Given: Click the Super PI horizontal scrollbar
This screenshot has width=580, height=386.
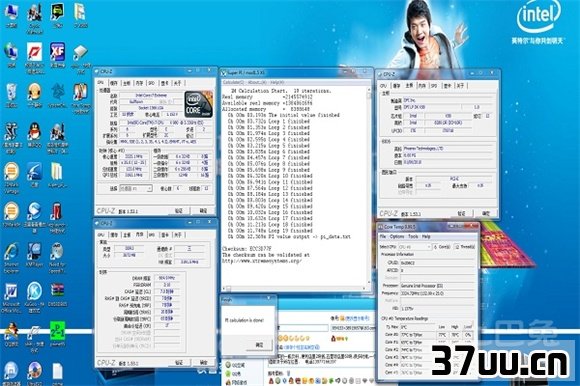Looking at the screenshot, I should click(x=295, y=288).
